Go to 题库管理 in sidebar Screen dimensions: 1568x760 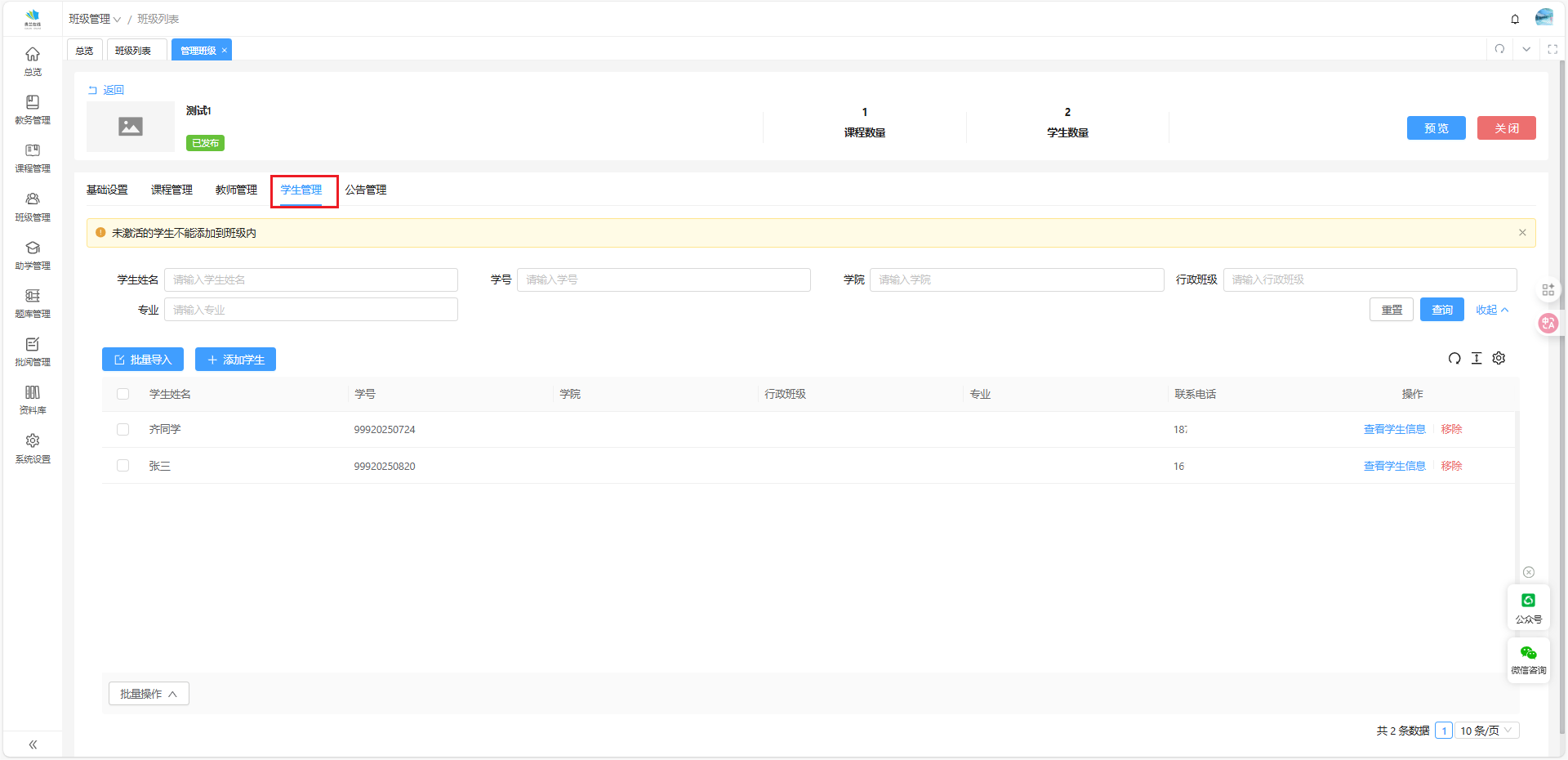tap(33, 303)
